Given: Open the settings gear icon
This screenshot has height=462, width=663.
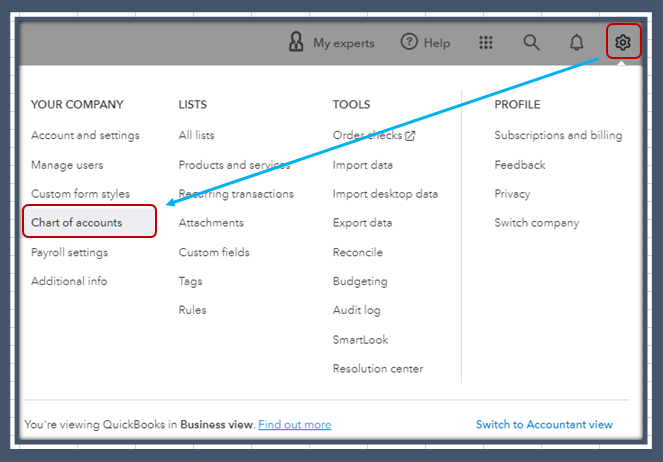Looking at the screenshot, I should coord(623,42).
